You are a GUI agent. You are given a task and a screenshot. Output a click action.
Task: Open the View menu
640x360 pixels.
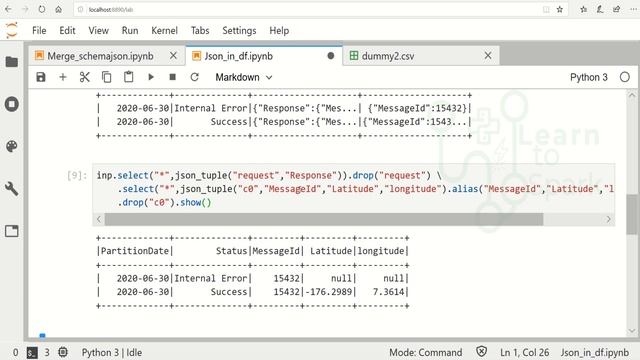[x=98, y=31]
